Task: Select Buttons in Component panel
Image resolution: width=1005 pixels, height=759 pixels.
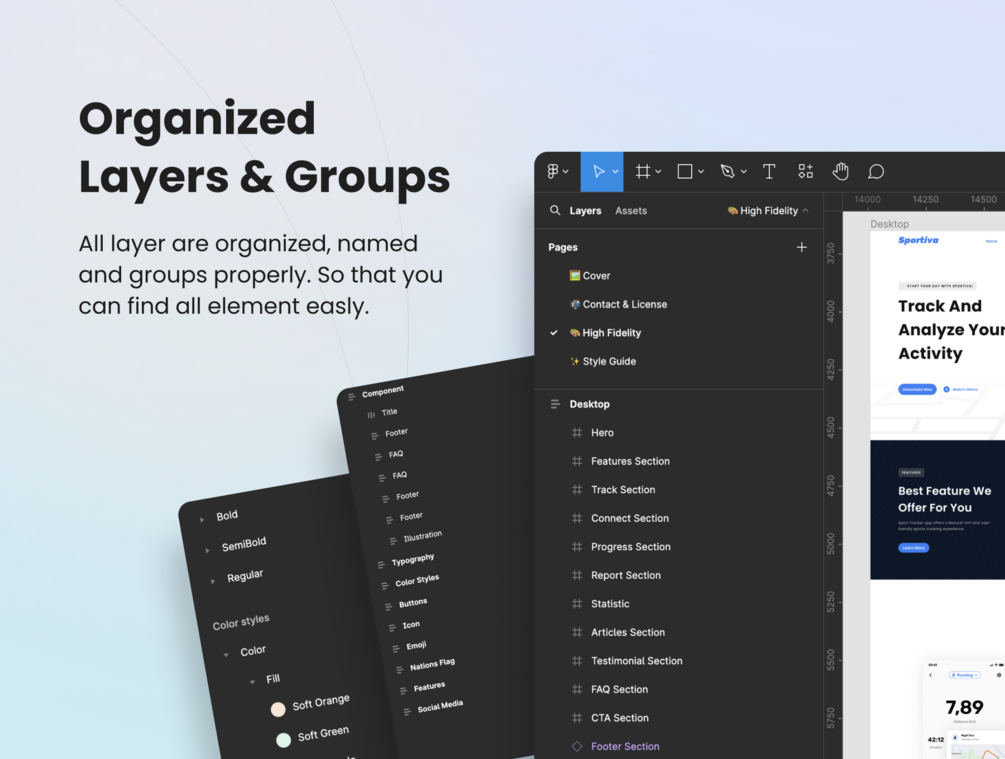Action: tap(413, 603)
